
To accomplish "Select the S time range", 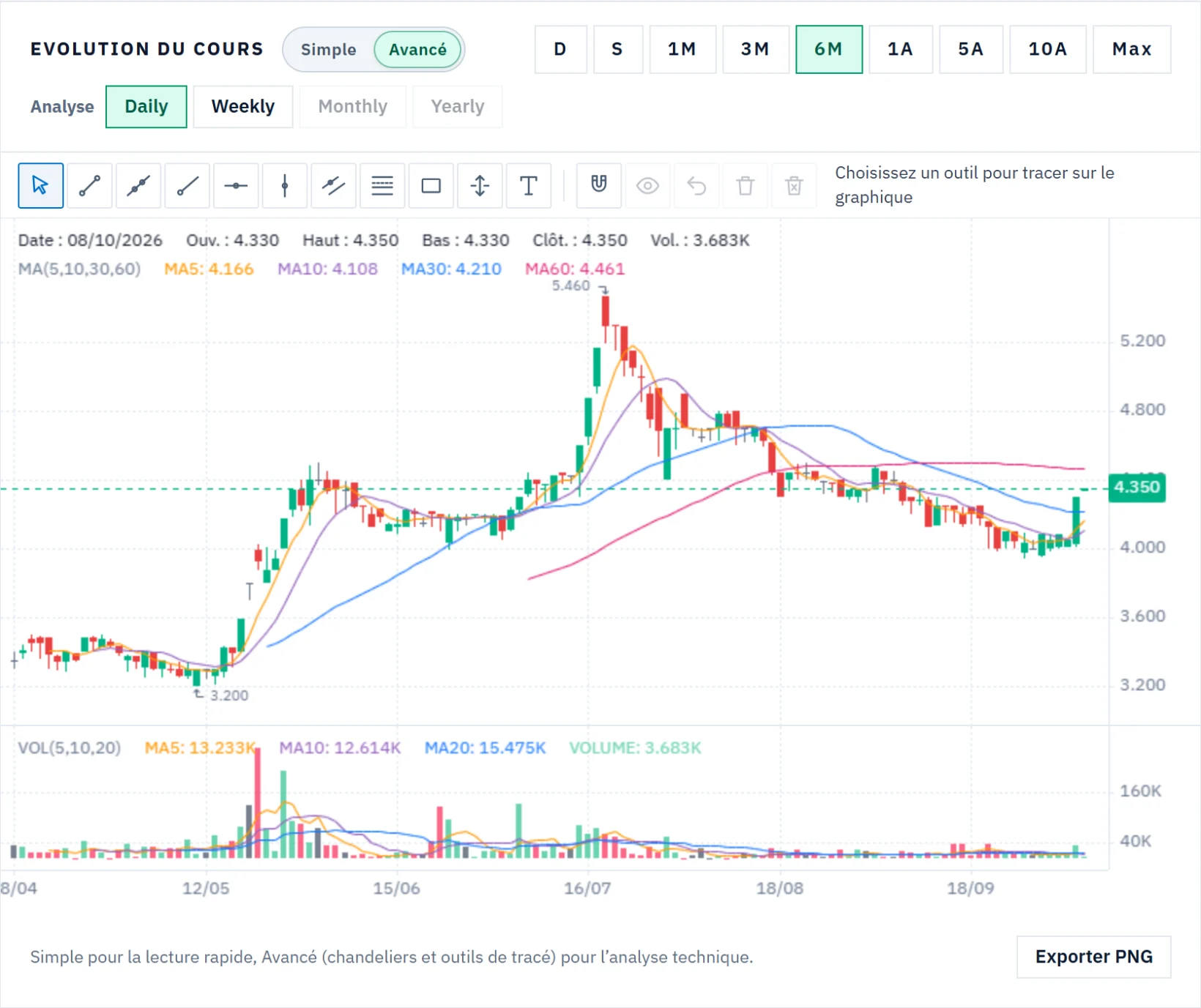I will 617,50.
